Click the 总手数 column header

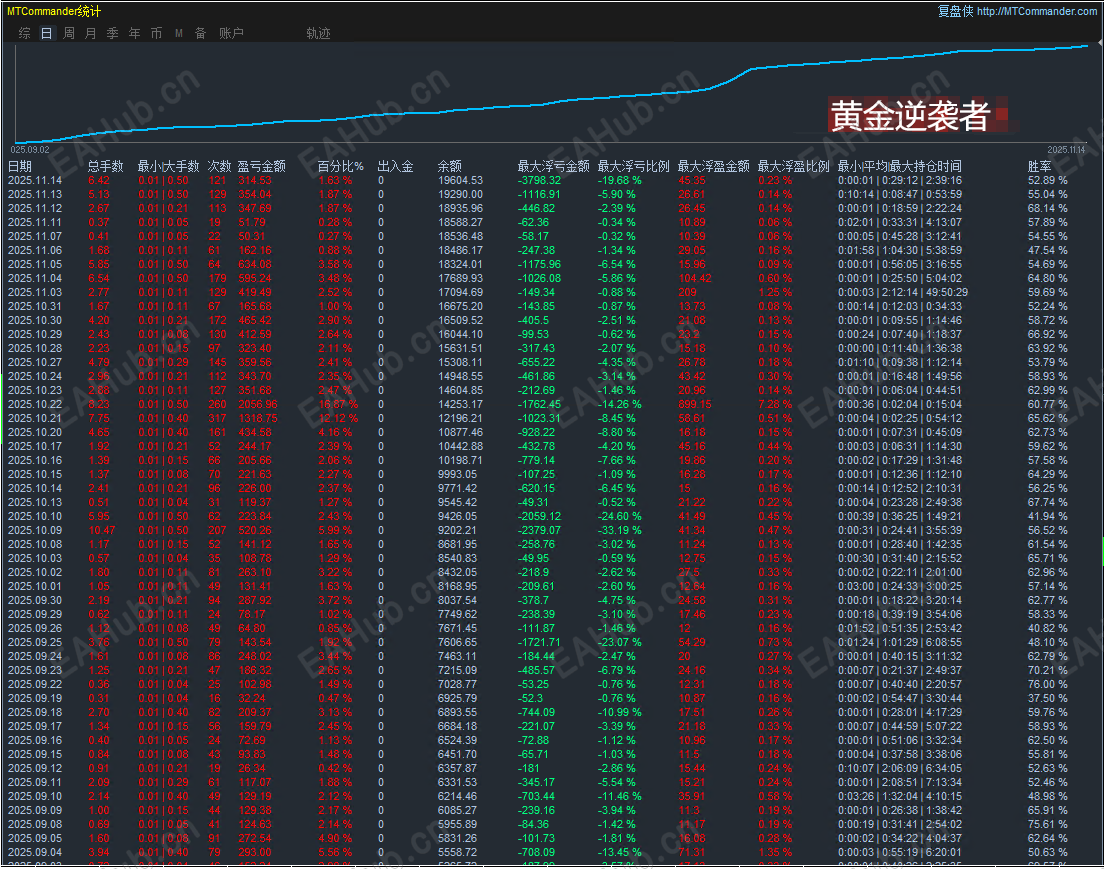pos(106,166)
